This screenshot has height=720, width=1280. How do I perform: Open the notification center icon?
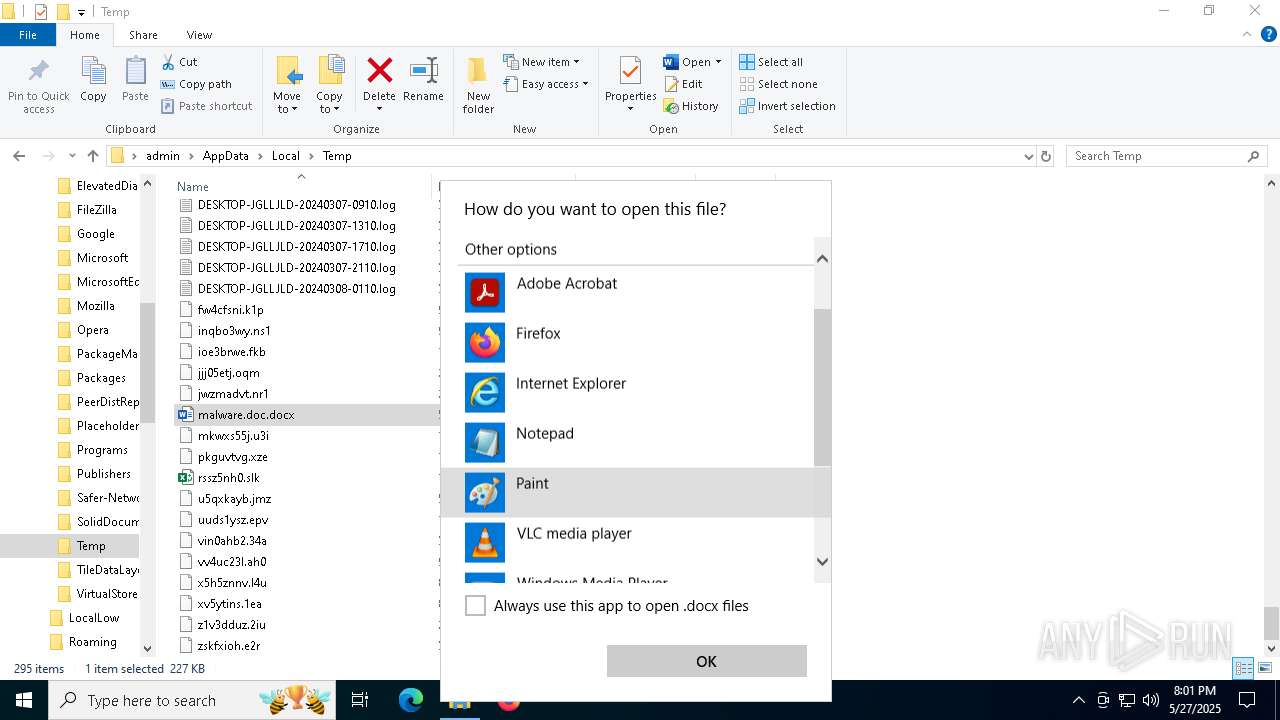coord(1247,700)
